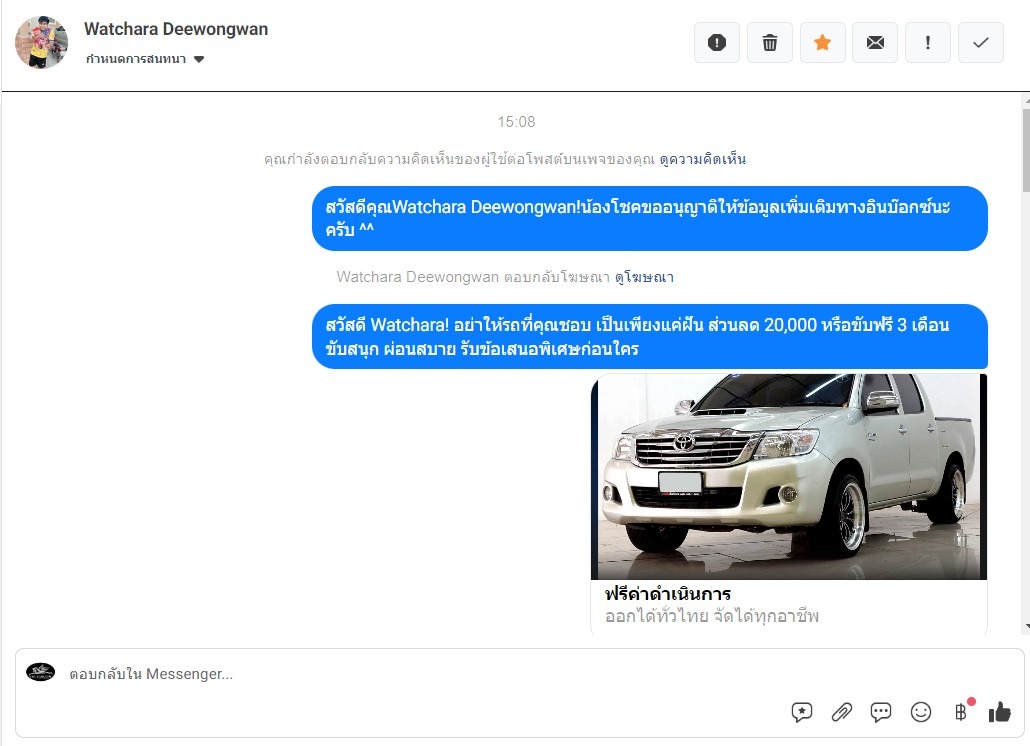Image resolution: width=1030 pixels, height=746 pixels.
Task: Delete conversation using the trash icon
Action: pyautogui.click(x=770, y=43)
